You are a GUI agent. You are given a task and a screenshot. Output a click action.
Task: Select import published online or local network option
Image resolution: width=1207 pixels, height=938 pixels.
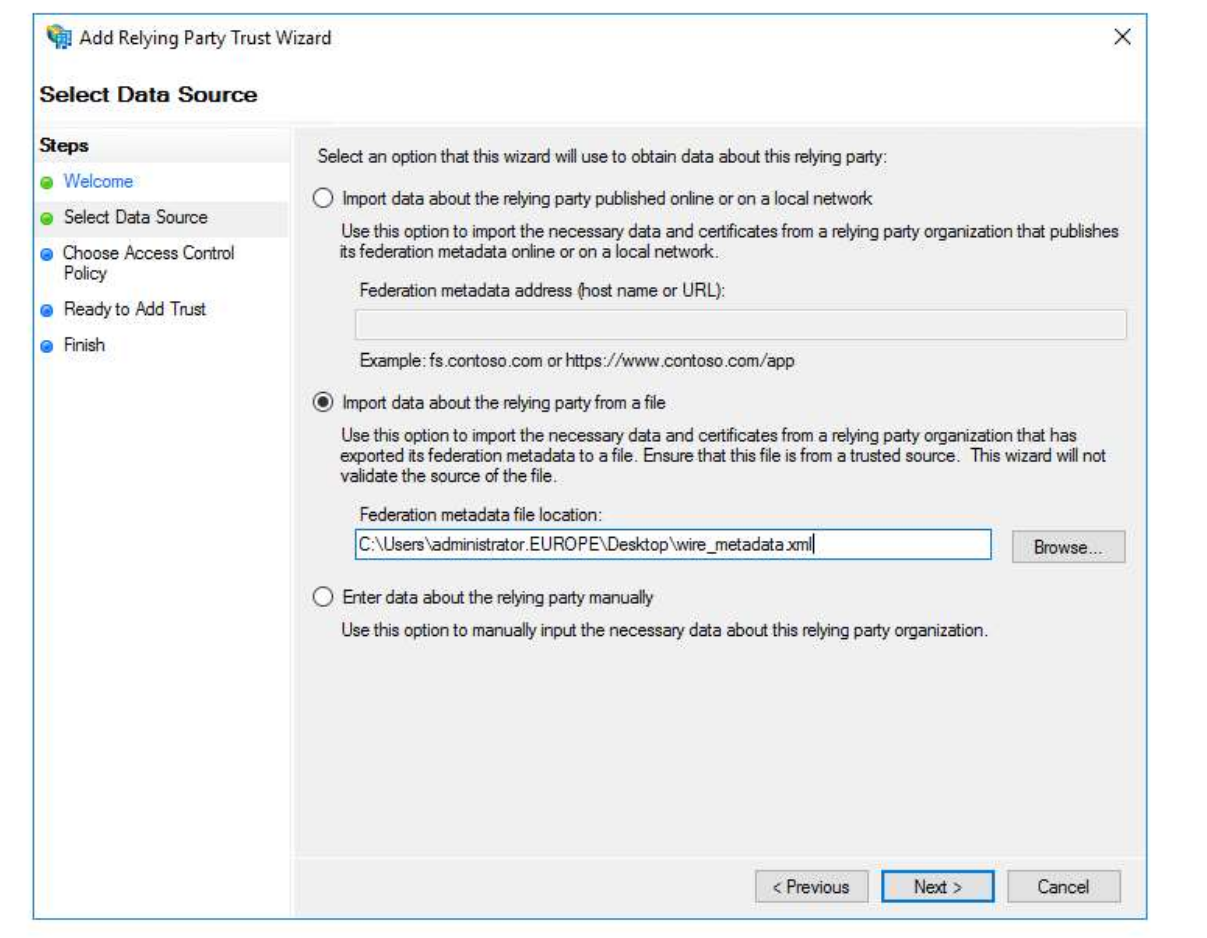[x=323, y=199]
